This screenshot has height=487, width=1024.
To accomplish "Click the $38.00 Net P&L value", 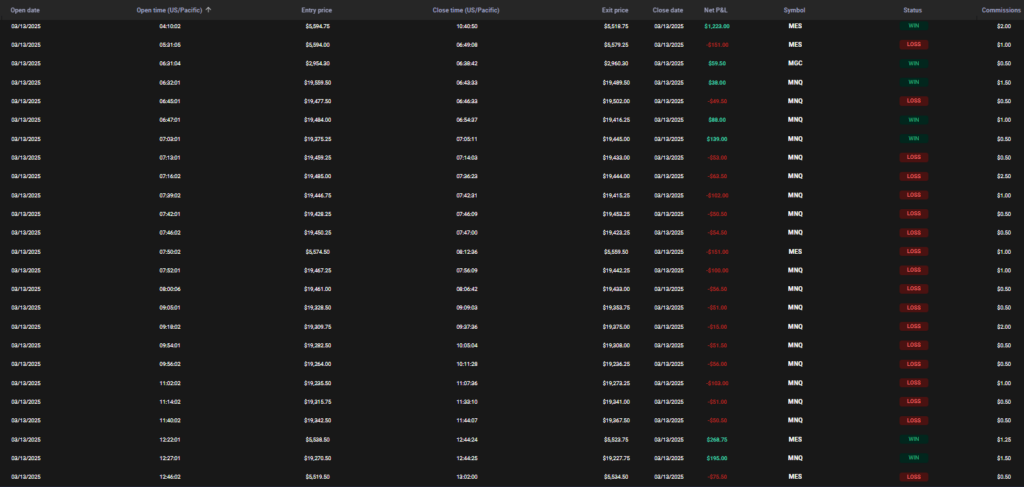I will pos(717,83).
